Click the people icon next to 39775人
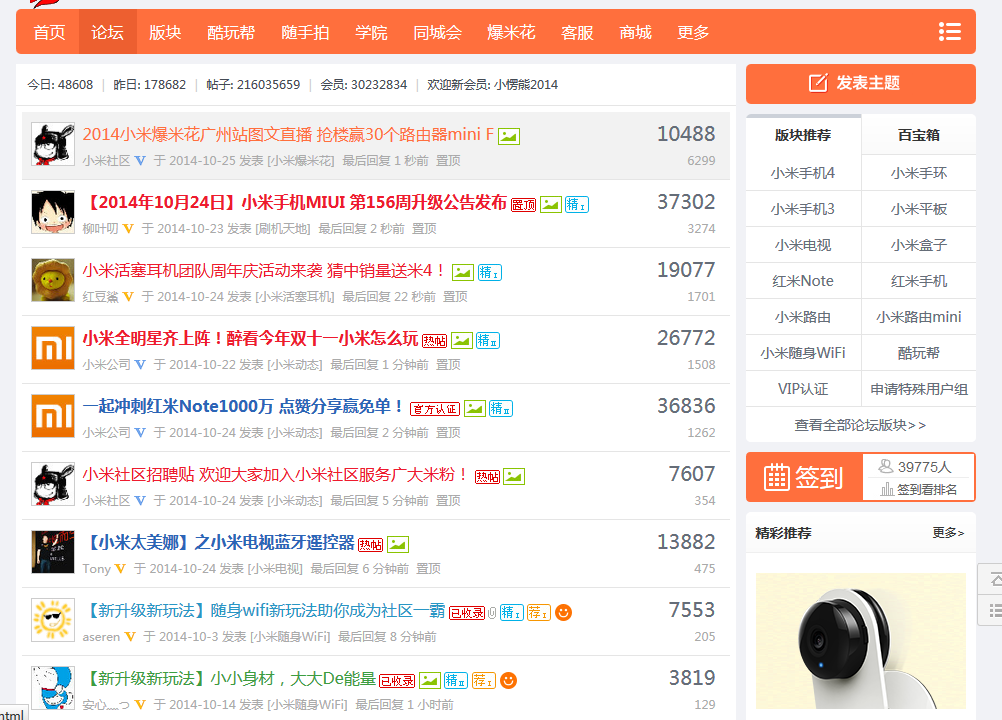Viewport: 1002px width, 720px height. coord(885,465)
